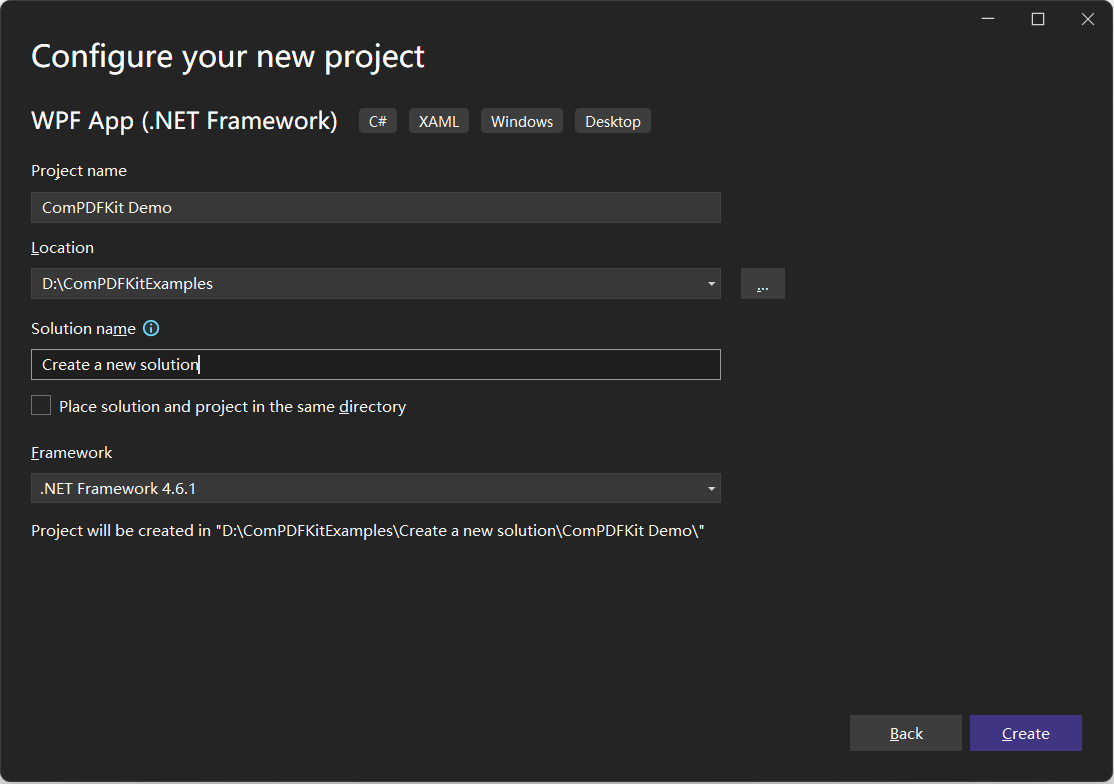Close the configure project dialog

[1088, 19]
